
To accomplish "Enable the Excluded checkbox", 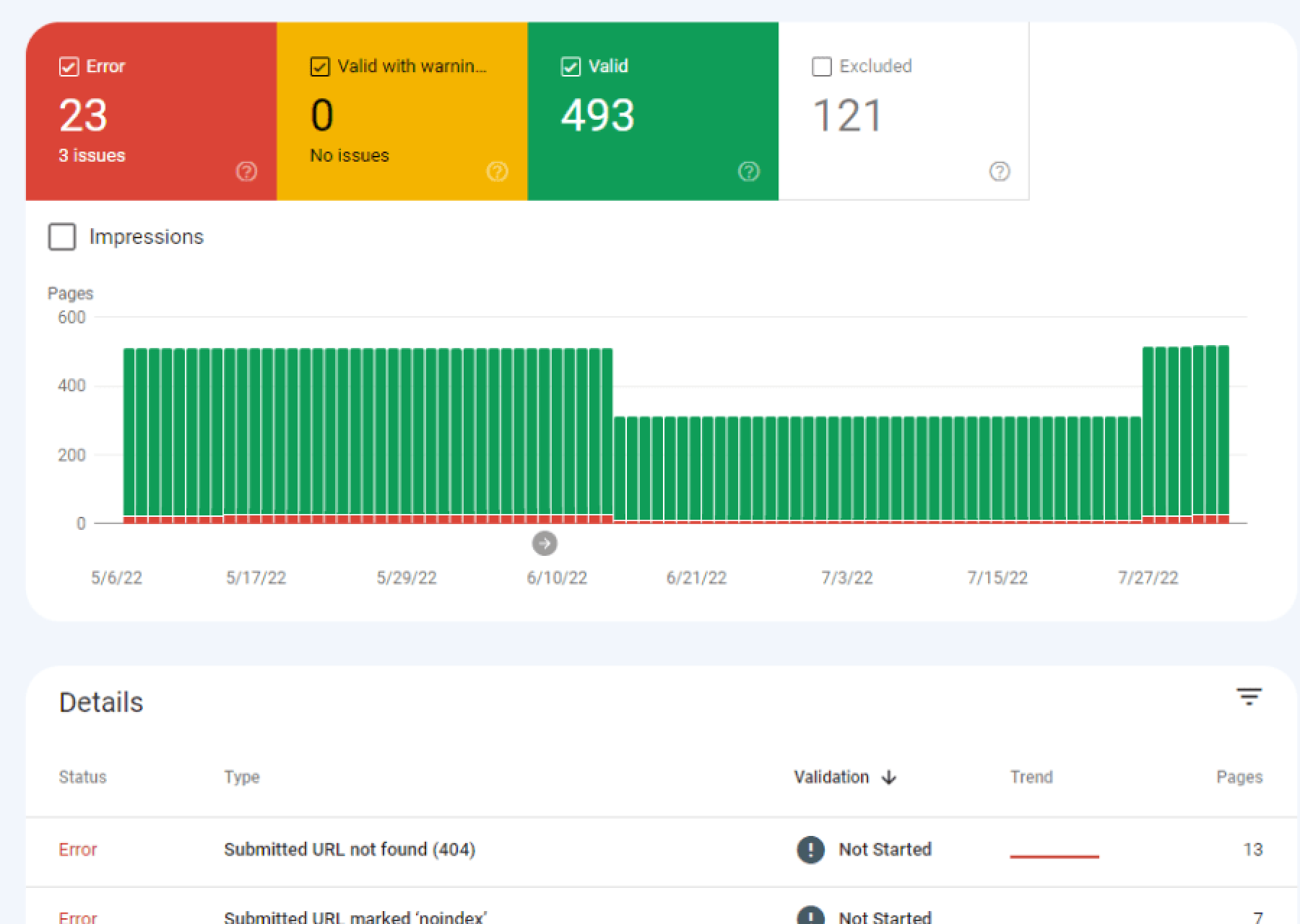I will point(821,66).
